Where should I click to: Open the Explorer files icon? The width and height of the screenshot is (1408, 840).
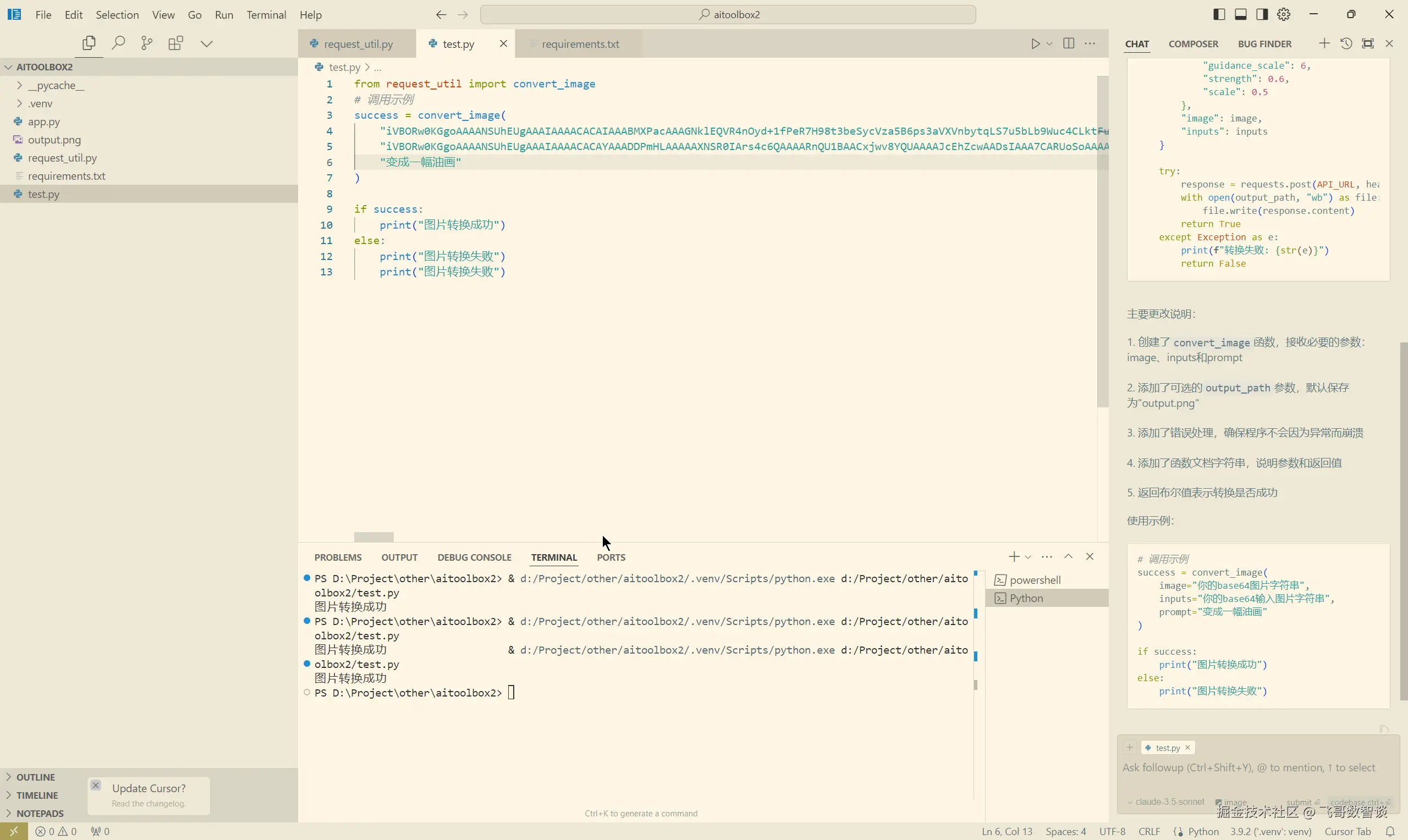[89, 43]
